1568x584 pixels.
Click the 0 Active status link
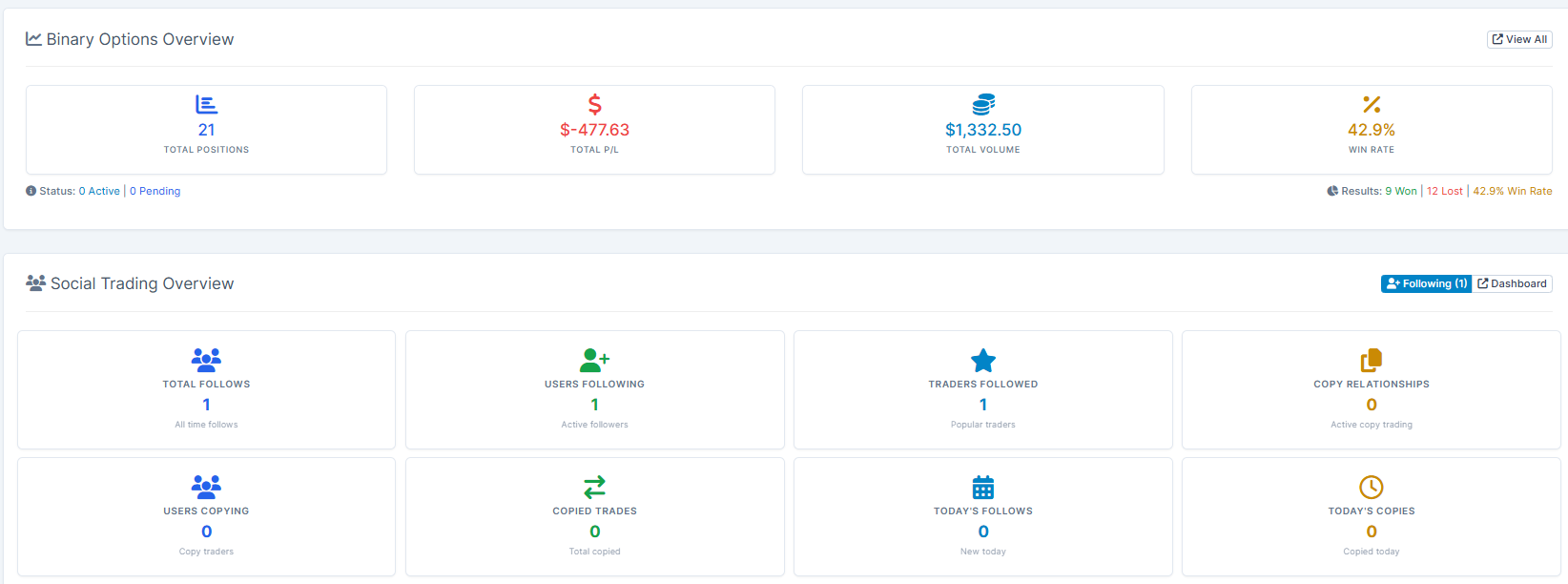(99, 191)
